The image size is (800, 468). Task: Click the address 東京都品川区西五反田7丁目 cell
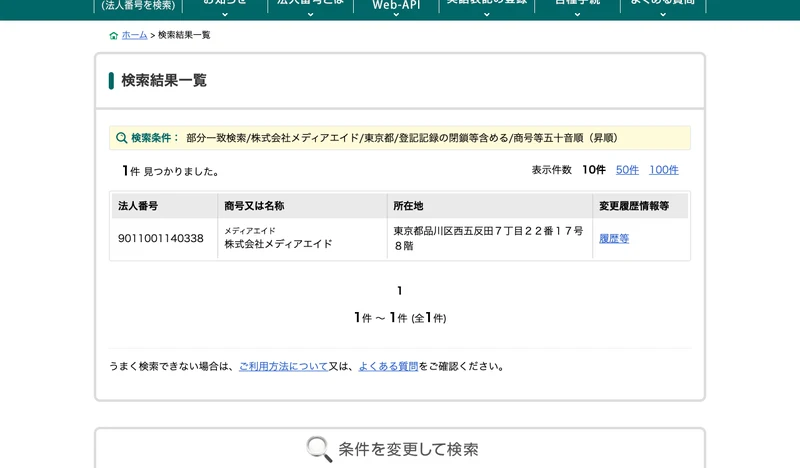[488, 238]
